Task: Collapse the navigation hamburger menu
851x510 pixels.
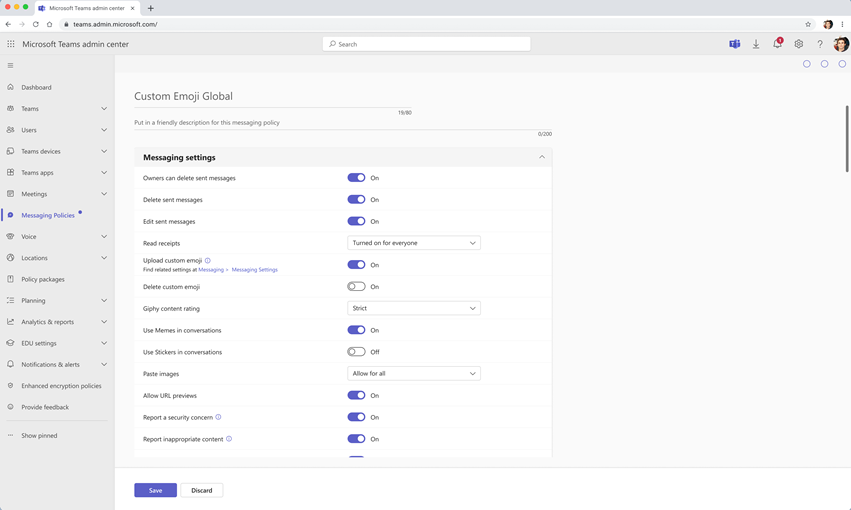Action: [10, 66]
